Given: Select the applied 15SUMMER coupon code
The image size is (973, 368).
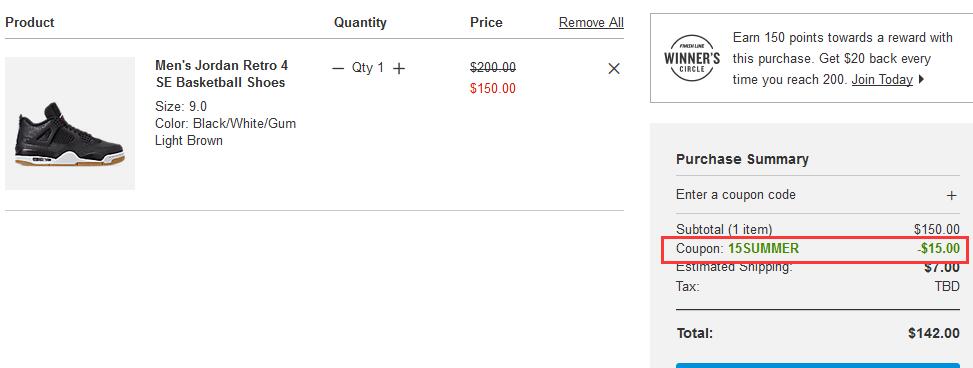Looking at the screenshot, I should tap(763, 249).
